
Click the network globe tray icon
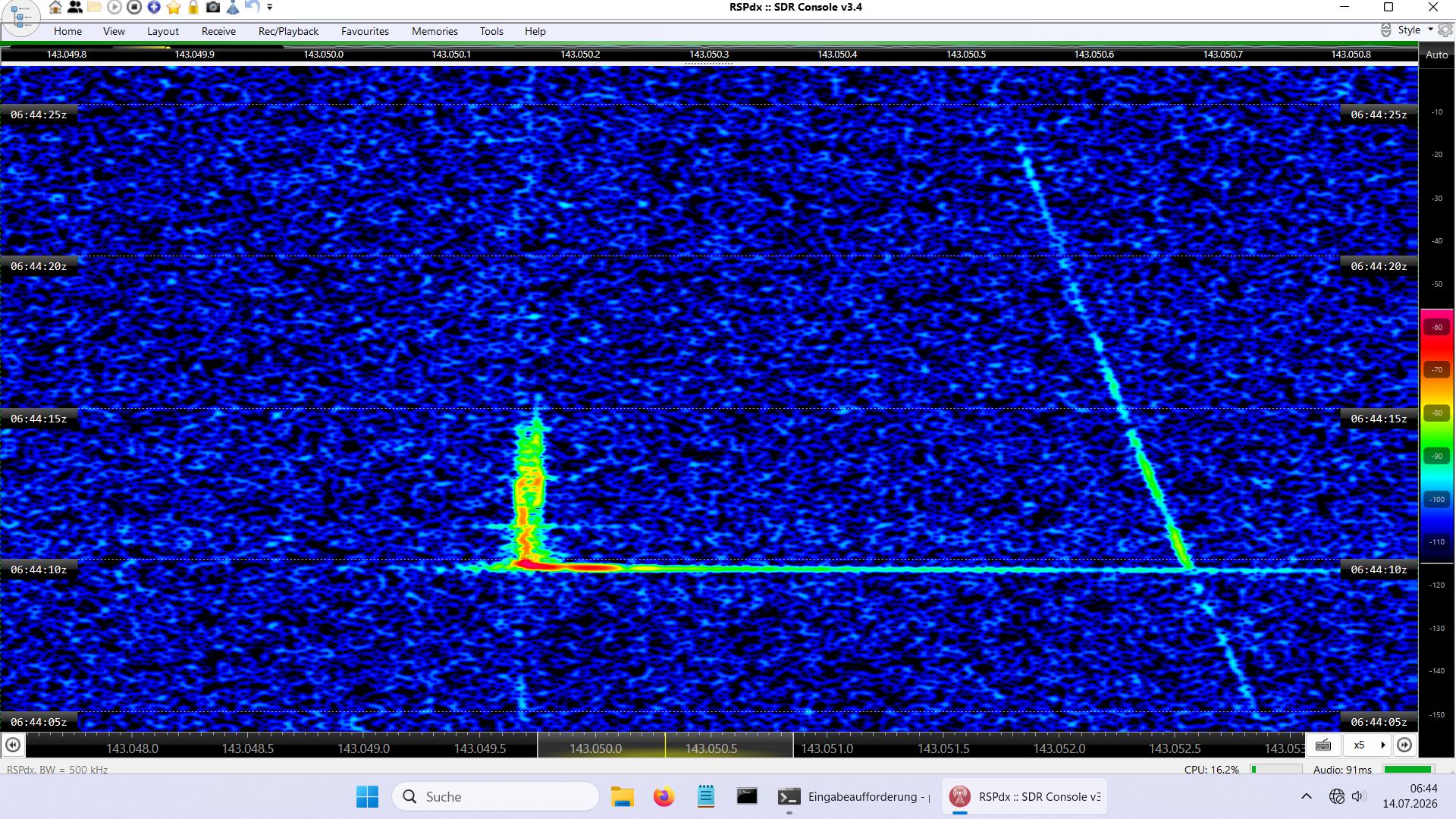pyautogui.click(x=1337, y=796)
